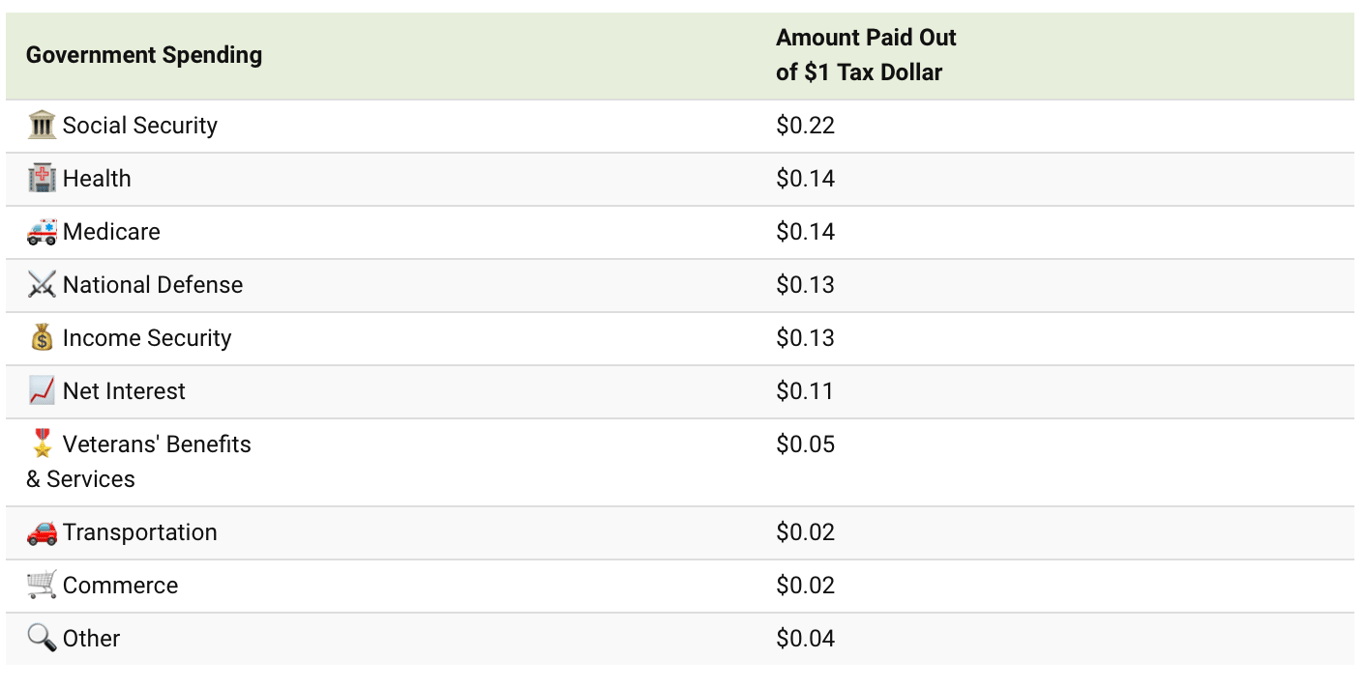Click the Transportation red car icon
1366x688 pixels.
pyautogui.click(x=42, y=532)
